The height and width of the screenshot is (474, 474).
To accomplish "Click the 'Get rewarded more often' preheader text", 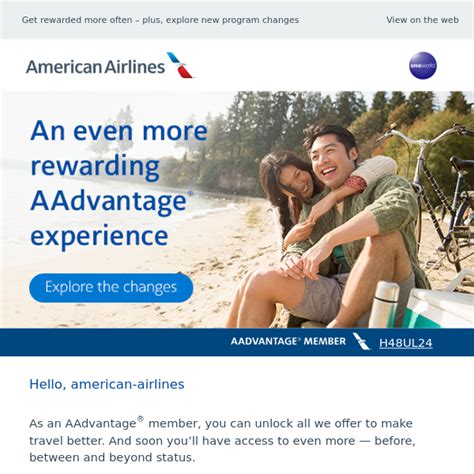I will point(160,20).
